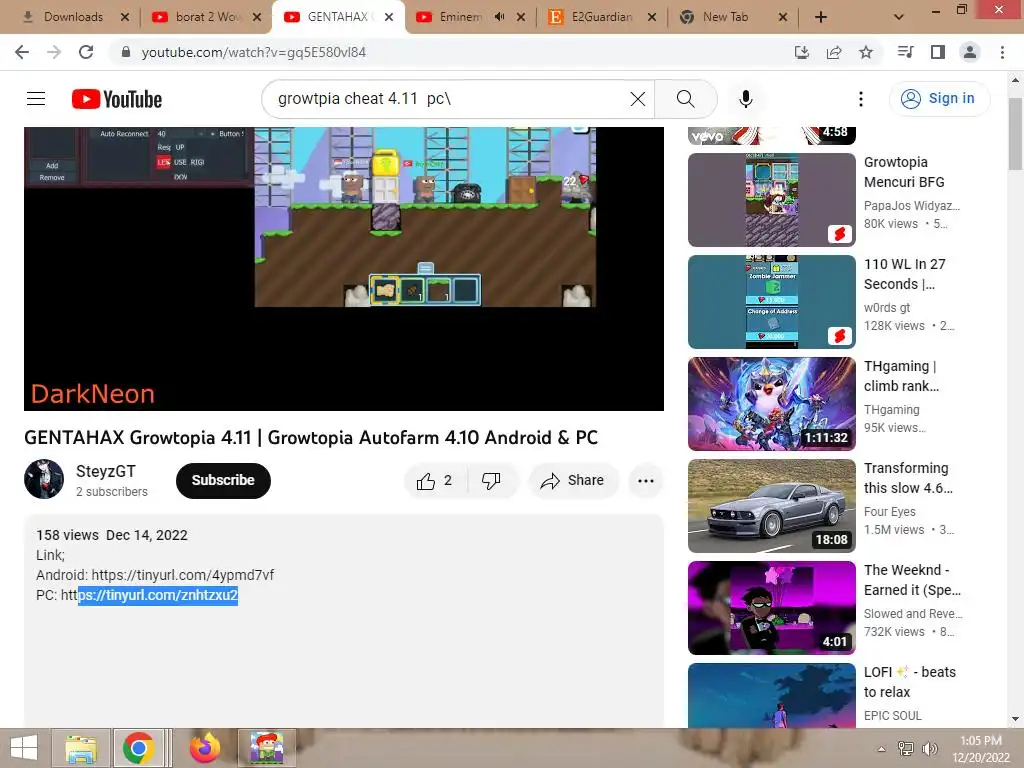Open more actions ellipsis under video
Screen dimensions: 1024x768
(x=646, y=481)
